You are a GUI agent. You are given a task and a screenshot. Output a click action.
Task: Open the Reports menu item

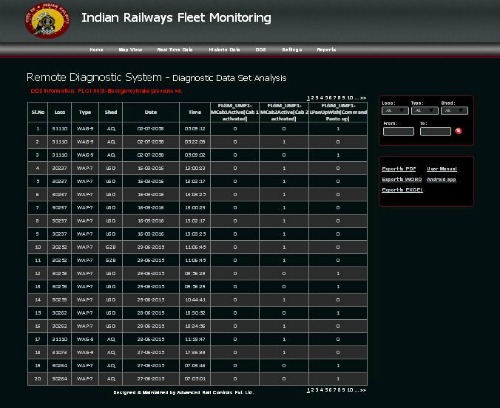(326, 50)
